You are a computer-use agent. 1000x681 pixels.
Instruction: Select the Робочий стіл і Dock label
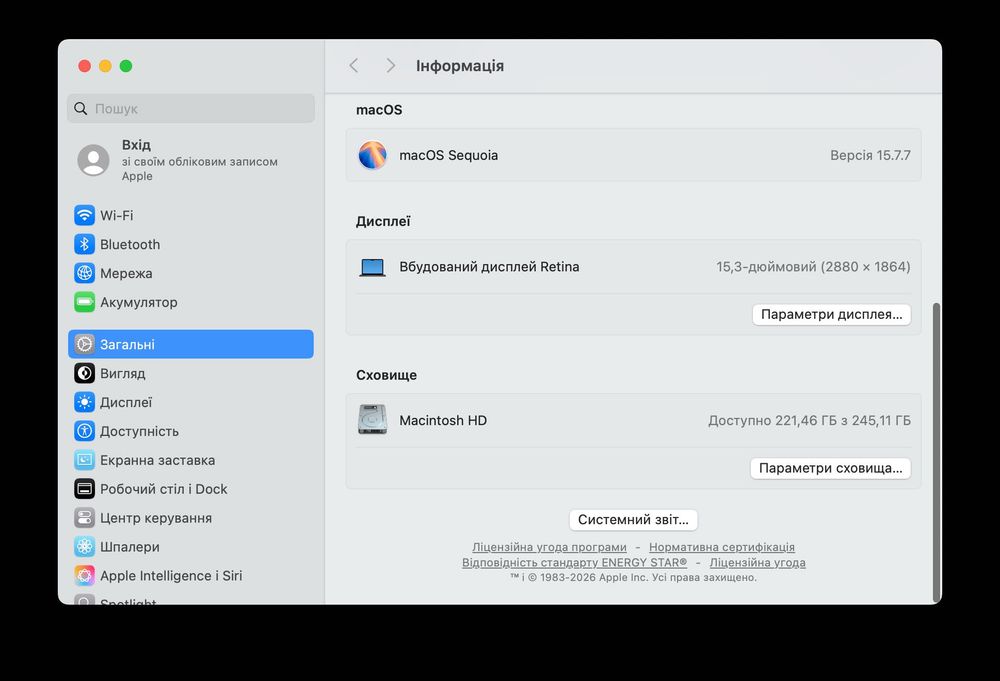tap(164, 489)
